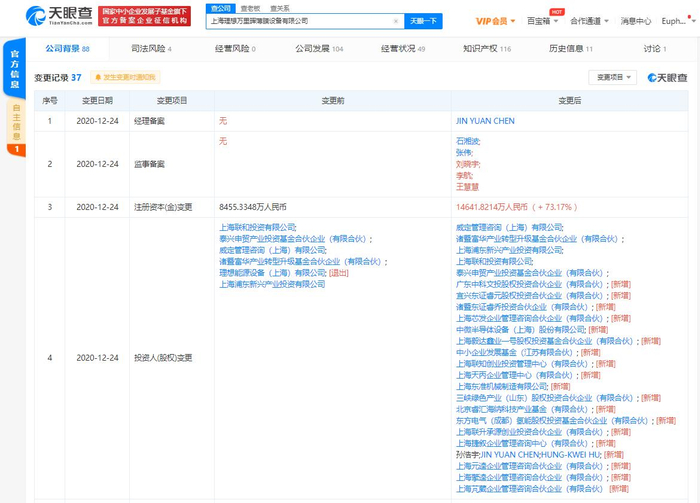Select the 历史信息 11 tab
Screen dimensions: 700x503
click(x=571, y=49)
